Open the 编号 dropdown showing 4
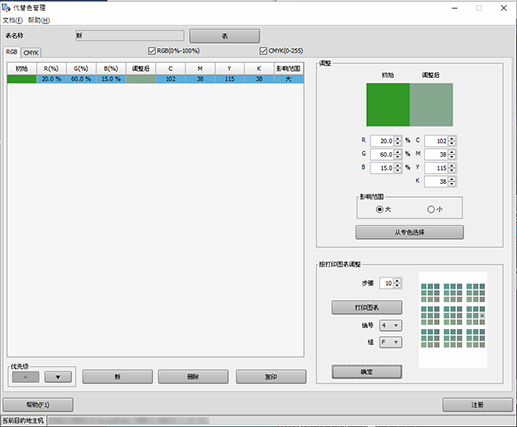517x427 pixels. 390,325
